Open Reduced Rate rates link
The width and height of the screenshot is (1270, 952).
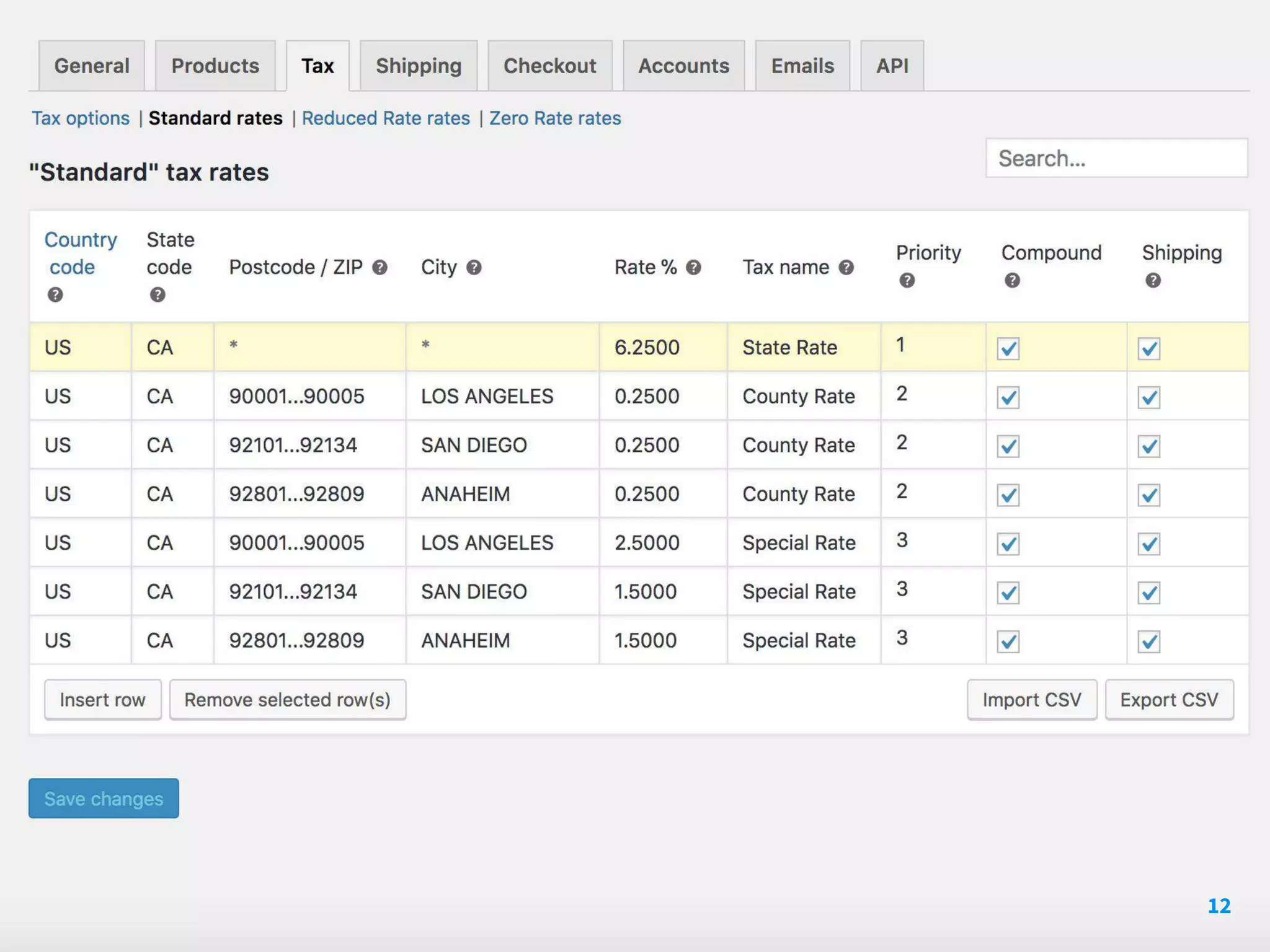point(386,118)
